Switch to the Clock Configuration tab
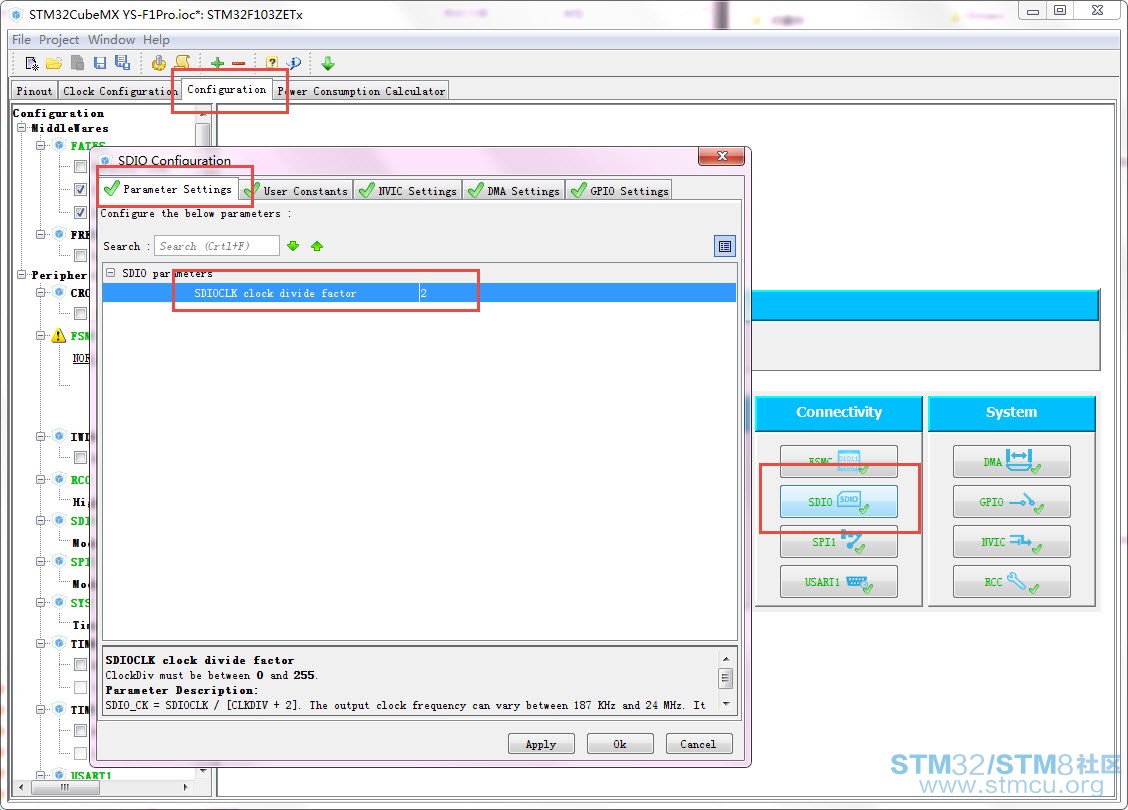The width and height of the screenshot is (1128, 810). [119, 91]
